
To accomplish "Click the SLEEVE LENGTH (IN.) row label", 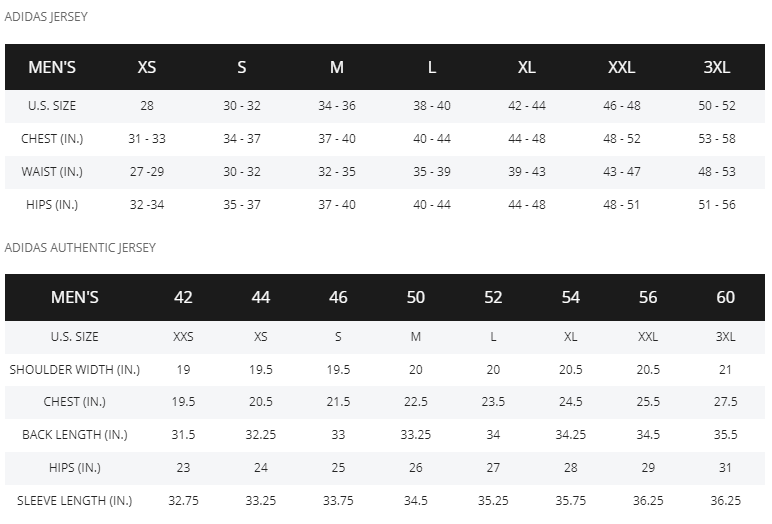I will (x=75, y=500).
